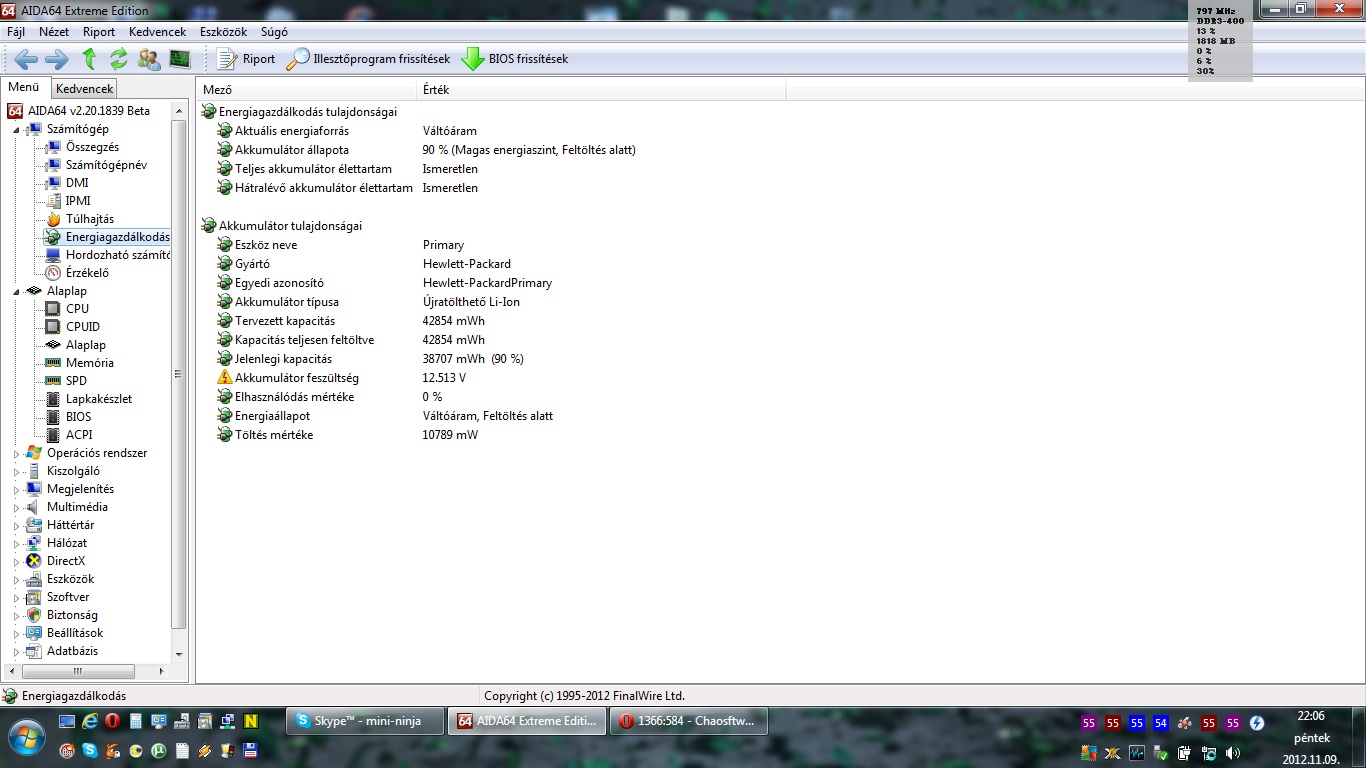This screenshot has width=1366, height=768.
Task: Collapse the Számítógép tree node
Action: point(16,129)
